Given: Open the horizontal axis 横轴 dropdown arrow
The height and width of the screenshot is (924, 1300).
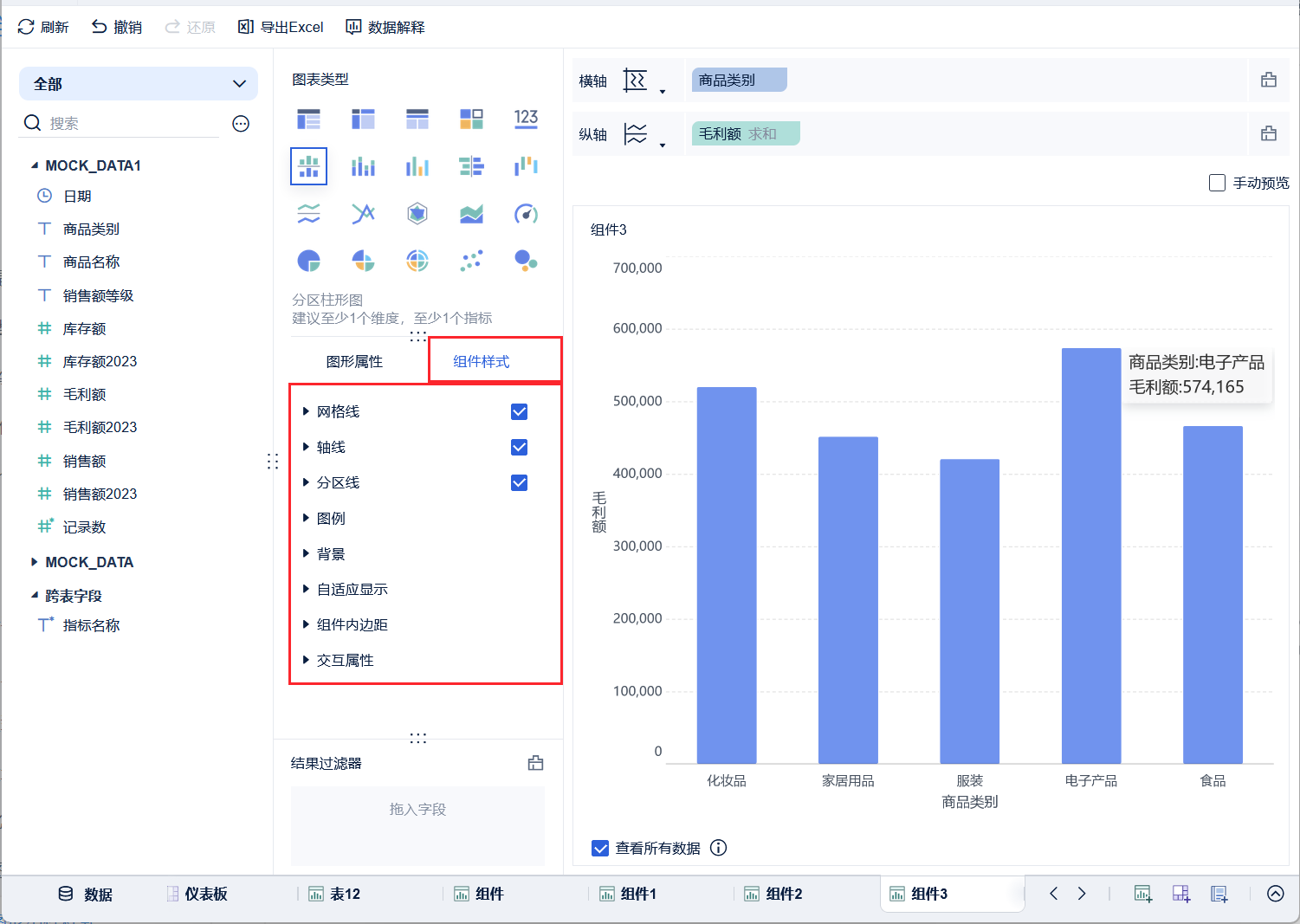Looking at the screenshot, I should pos(663,91).
